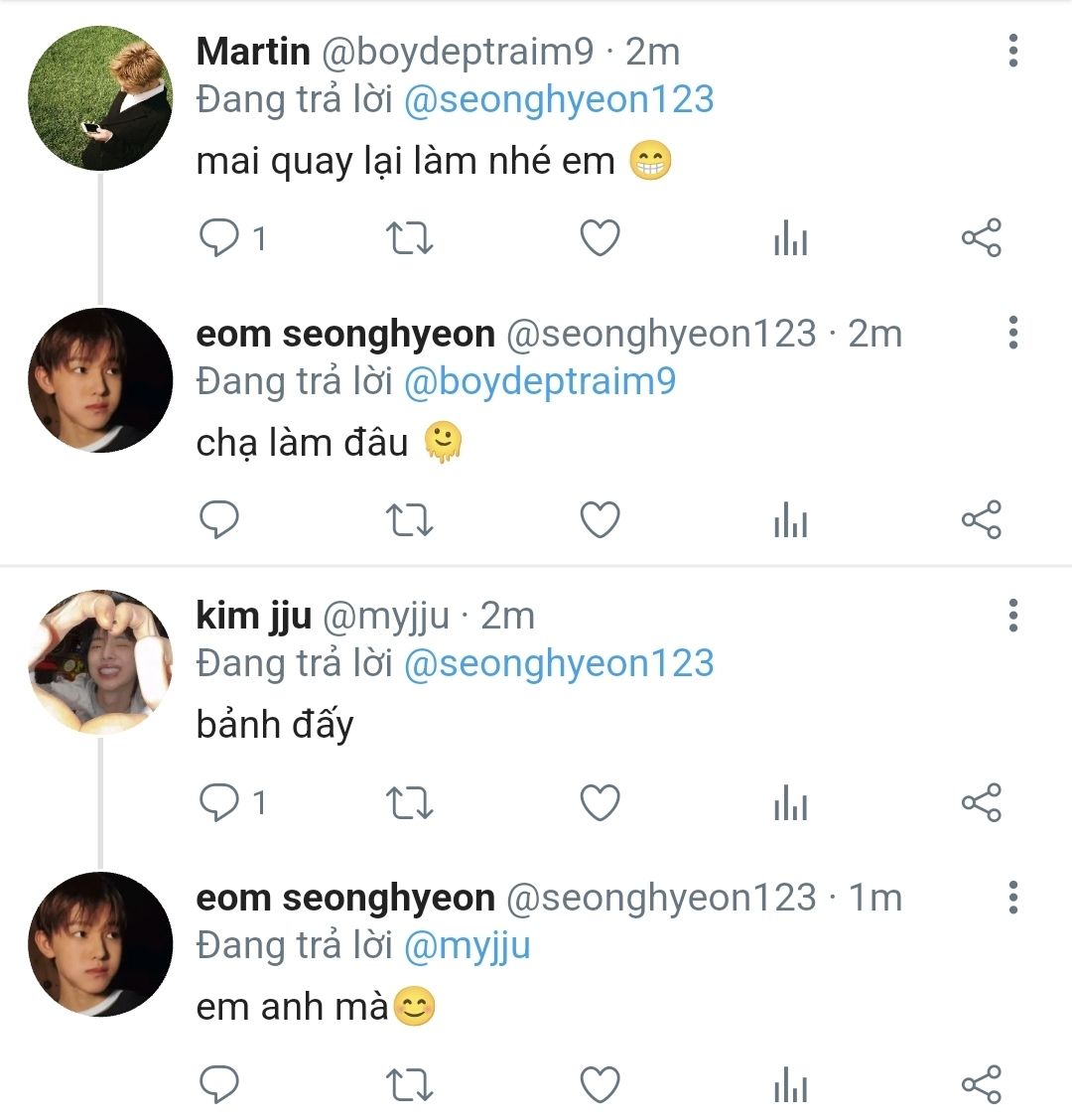Share the "chạ làm đâu" tweet
1072x1120 pixels.
982,520
